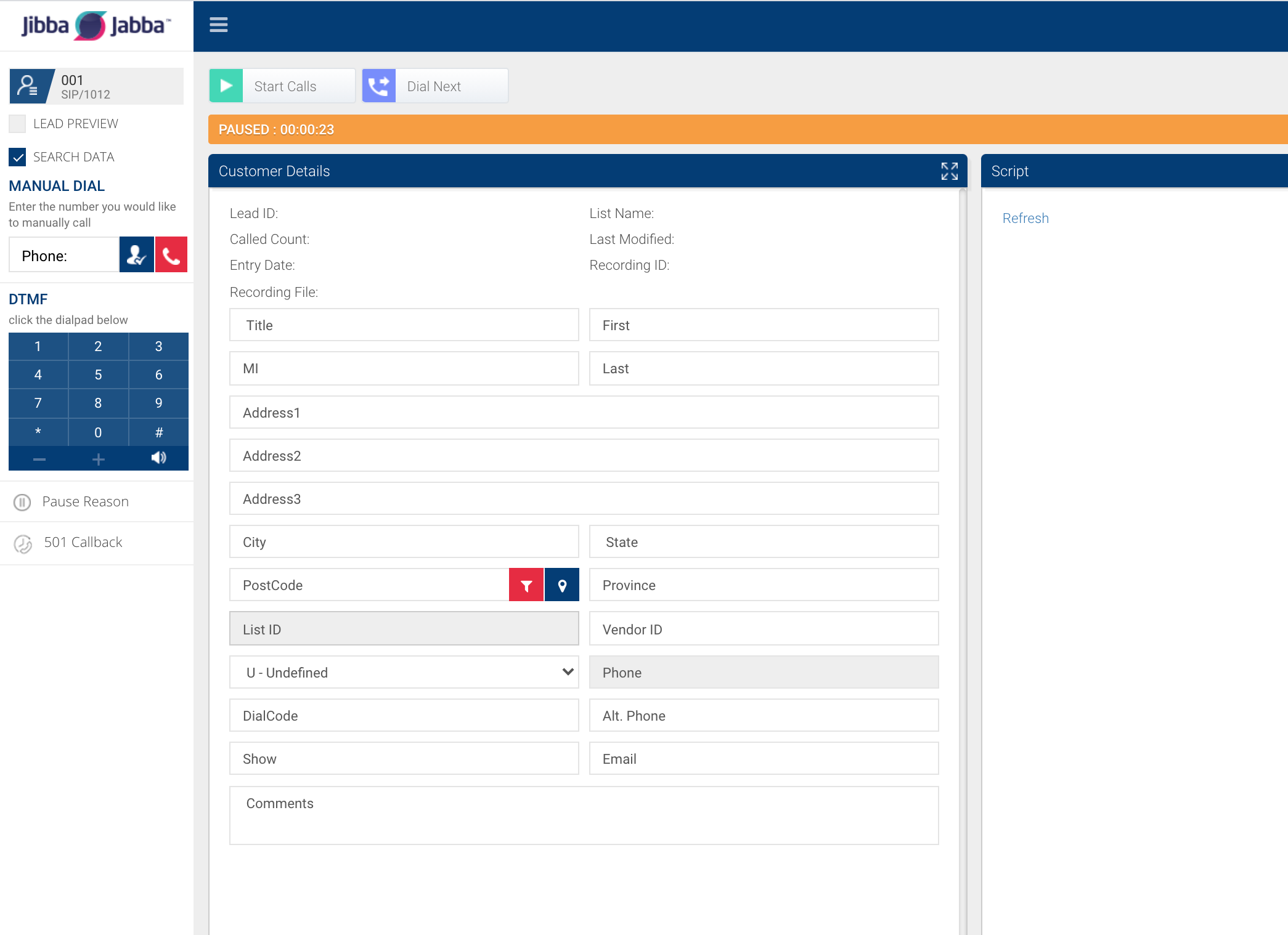Click the blue contact lookup icon beside Phone
1288x935 pixels.
pos(136,255)
